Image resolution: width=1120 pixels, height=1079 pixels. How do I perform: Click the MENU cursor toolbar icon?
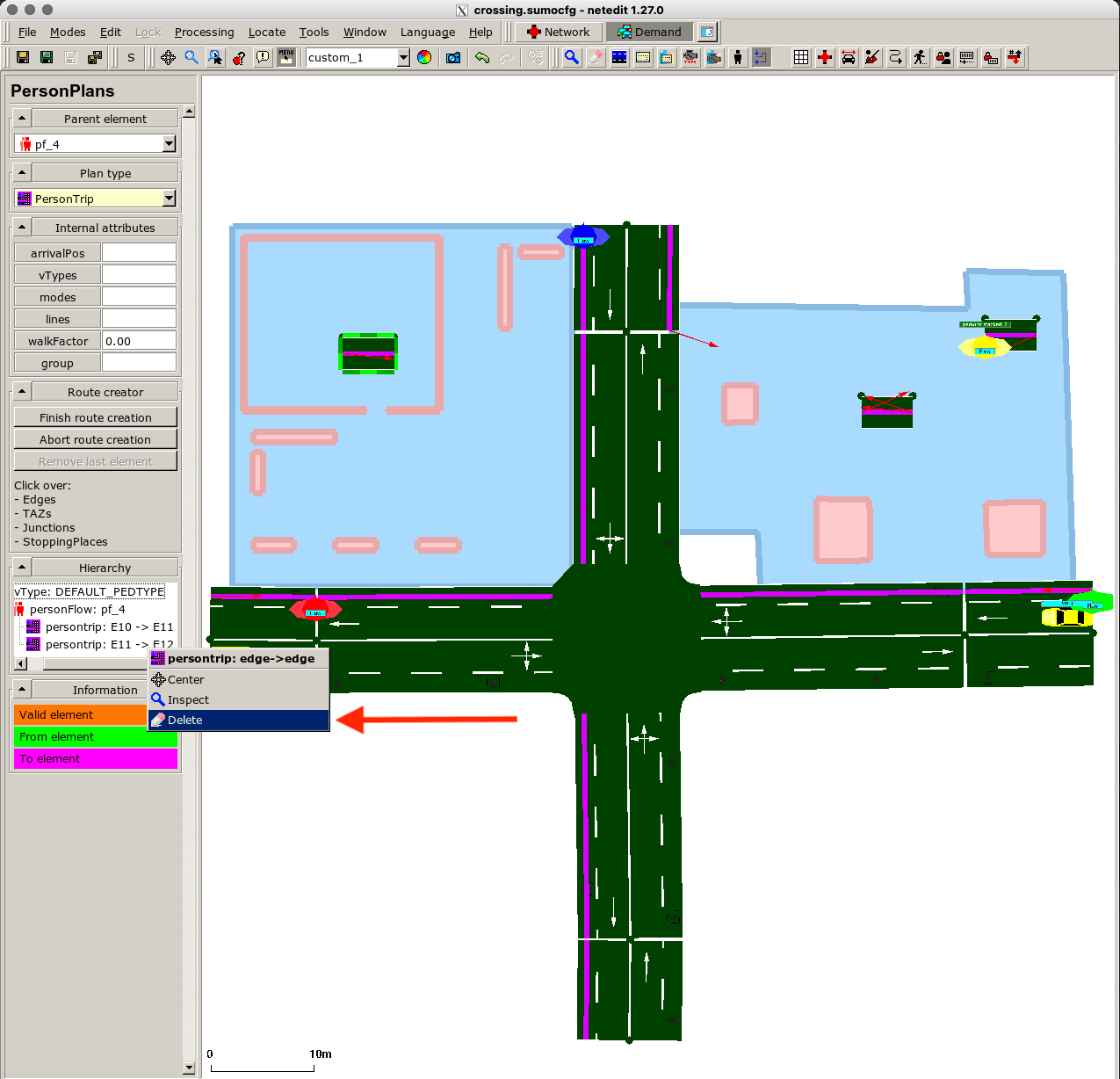[286, 57]
